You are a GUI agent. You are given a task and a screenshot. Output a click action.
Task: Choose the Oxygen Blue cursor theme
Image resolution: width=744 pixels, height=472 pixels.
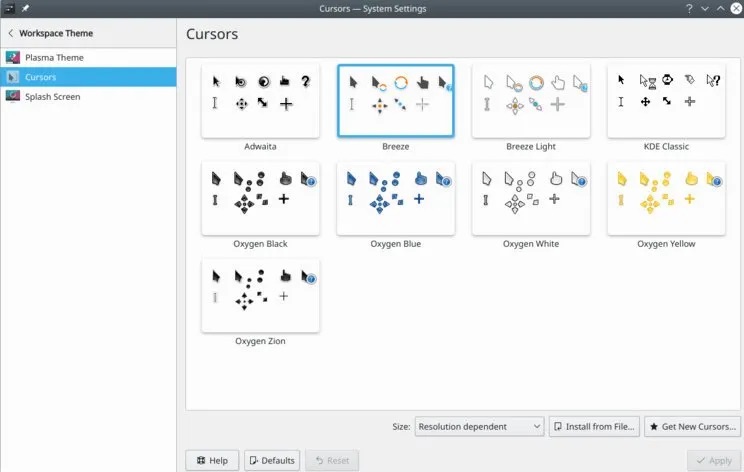(395, 198)
